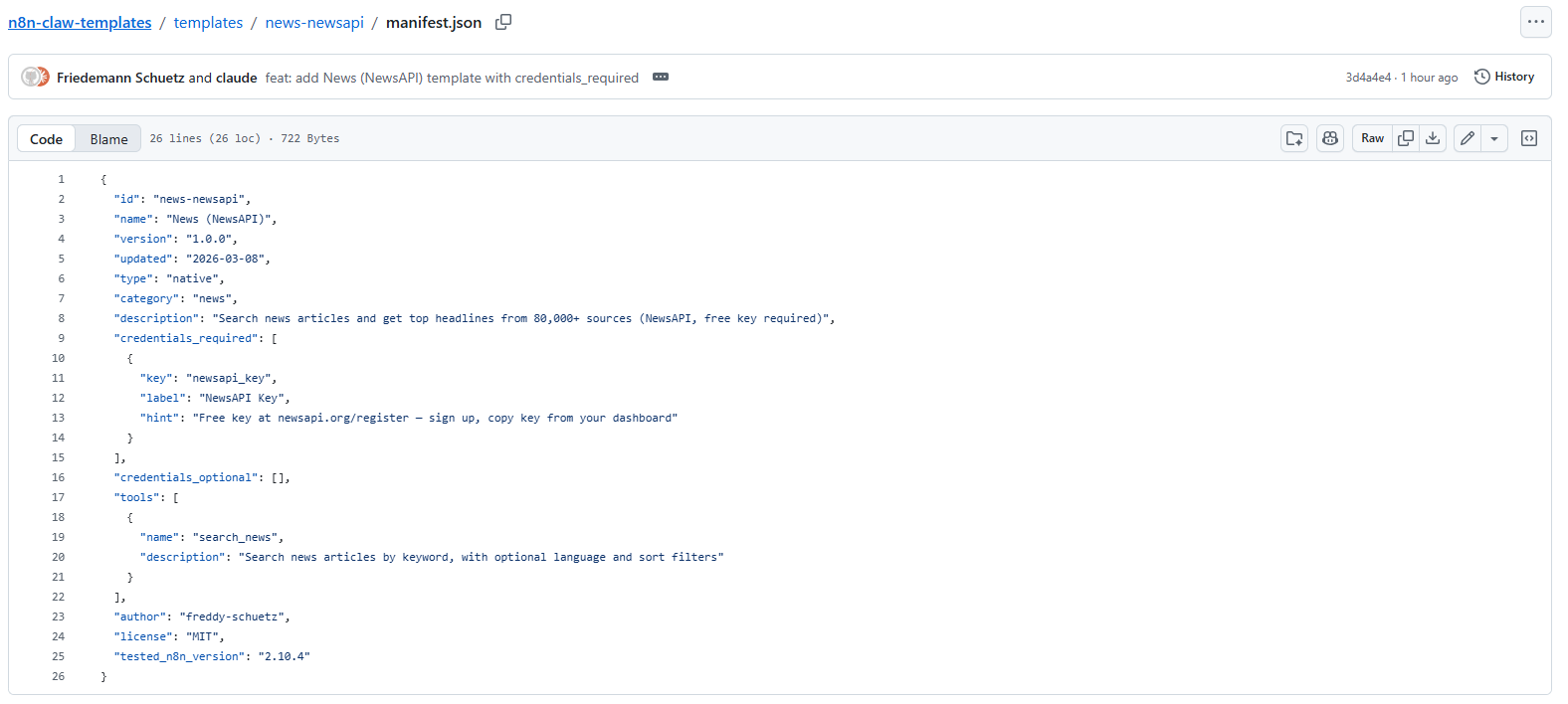This screenshot has width=1568, height=704.
Task: Click the "author": "freddy-schuetz" line
Action: (x=202, y=616)
